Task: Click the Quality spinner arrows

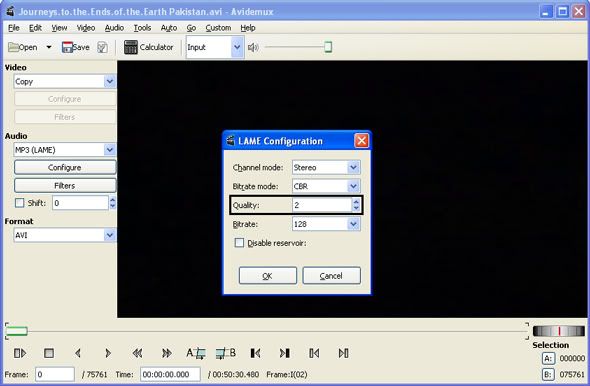Action: [x=356, y=205]
